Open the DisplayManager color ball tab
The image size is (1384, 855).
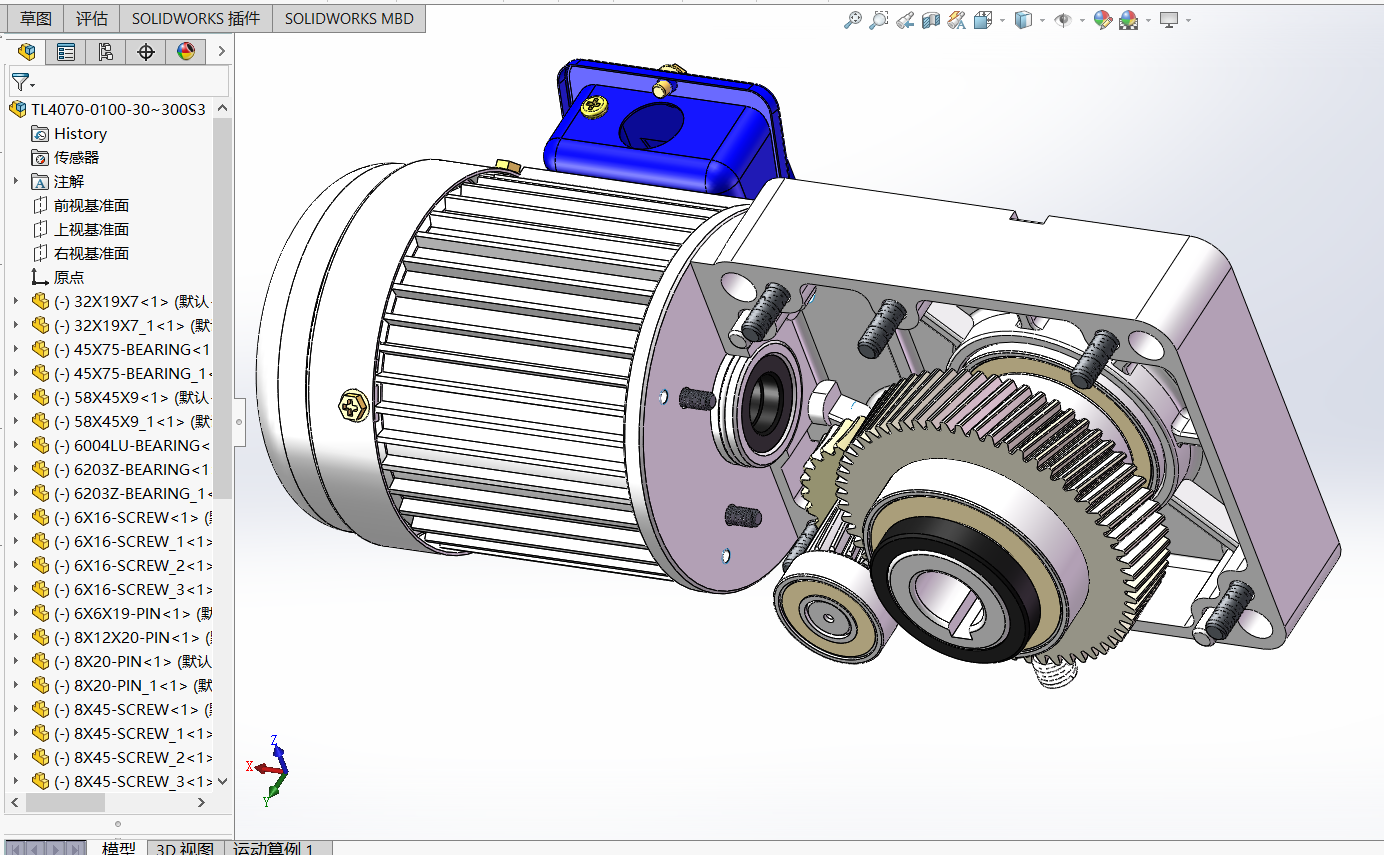pos(186,52)
